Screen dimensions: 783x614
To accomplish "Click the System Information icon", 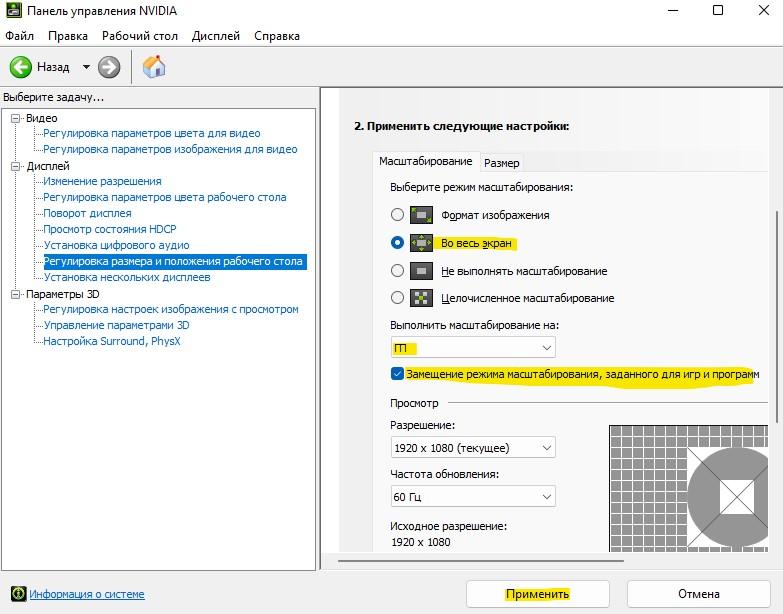I will pyautogui.click(x=18, y=594).
